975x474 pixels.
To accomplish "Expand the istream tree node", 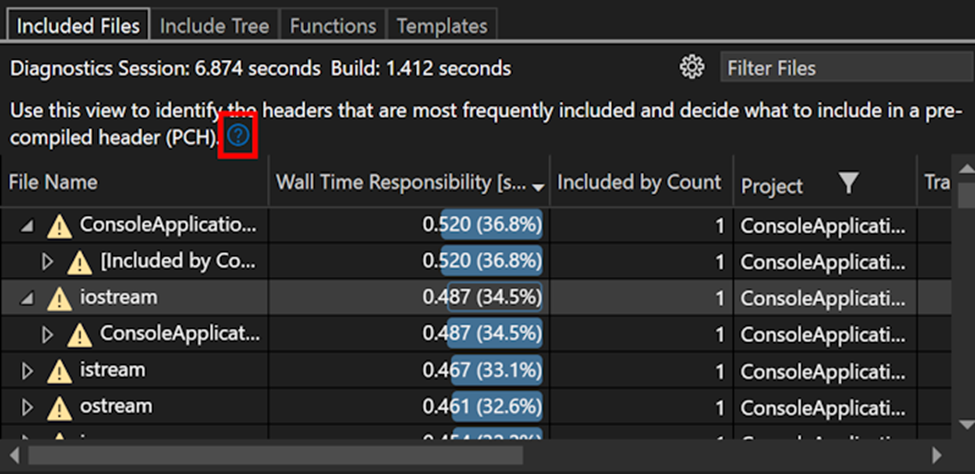I will (x=27, y=372).
